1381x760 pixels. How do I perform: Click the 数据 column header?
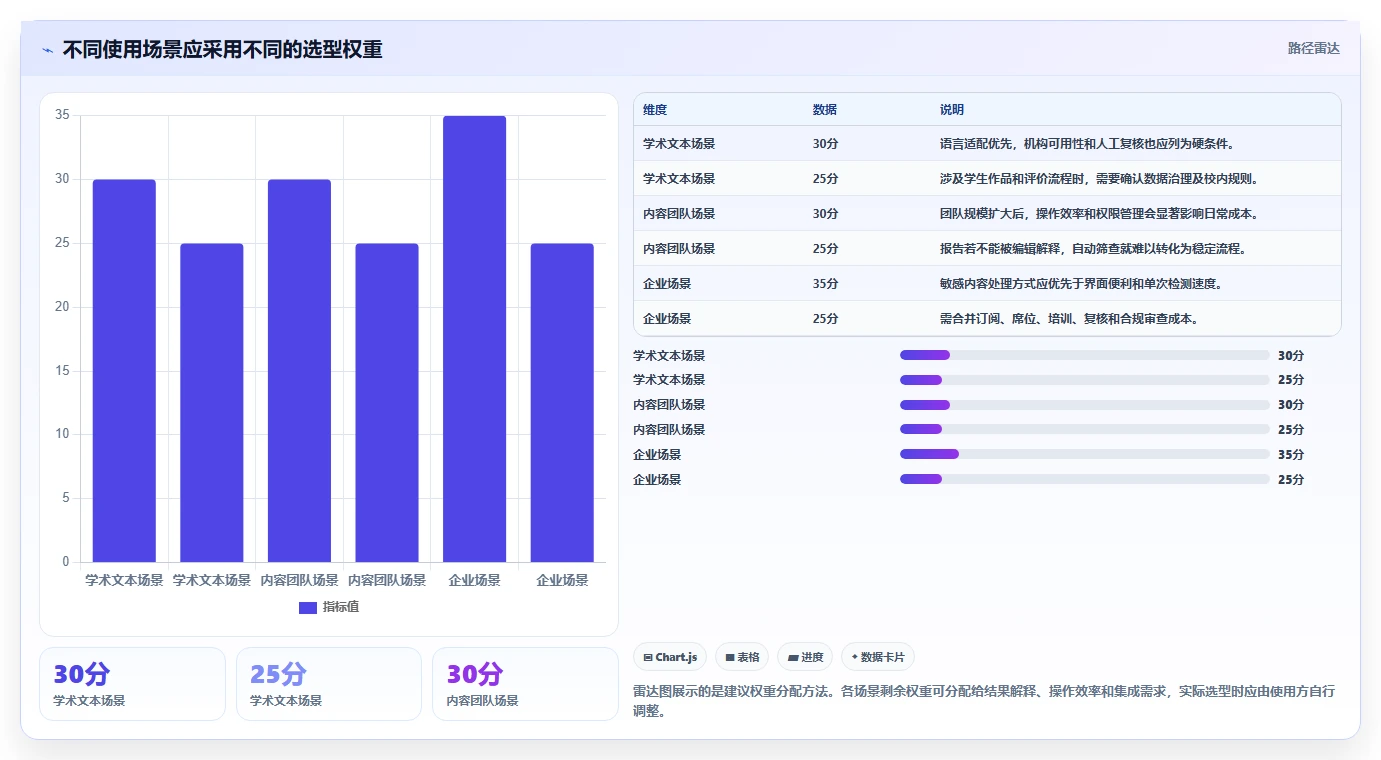click(x=825, y=110)
